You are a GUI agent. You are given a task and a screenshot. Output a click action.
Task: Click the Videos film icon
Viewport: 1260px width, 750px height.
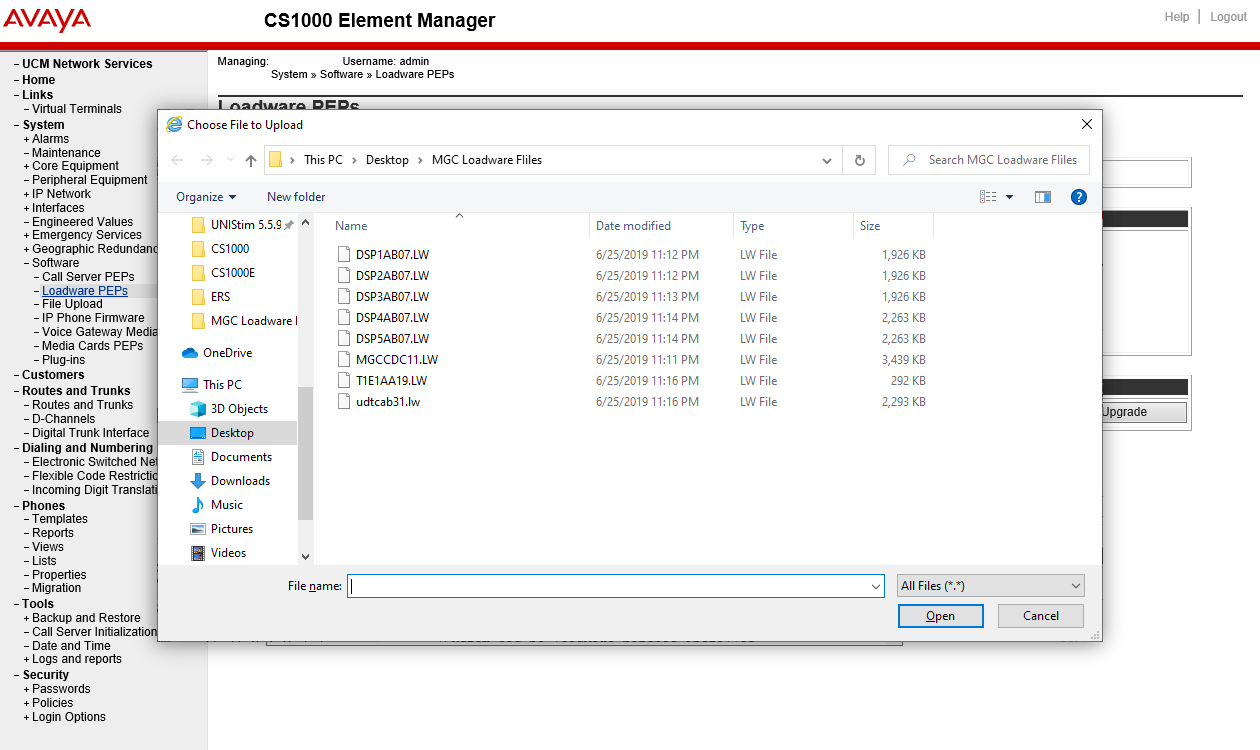click(198, 553)
